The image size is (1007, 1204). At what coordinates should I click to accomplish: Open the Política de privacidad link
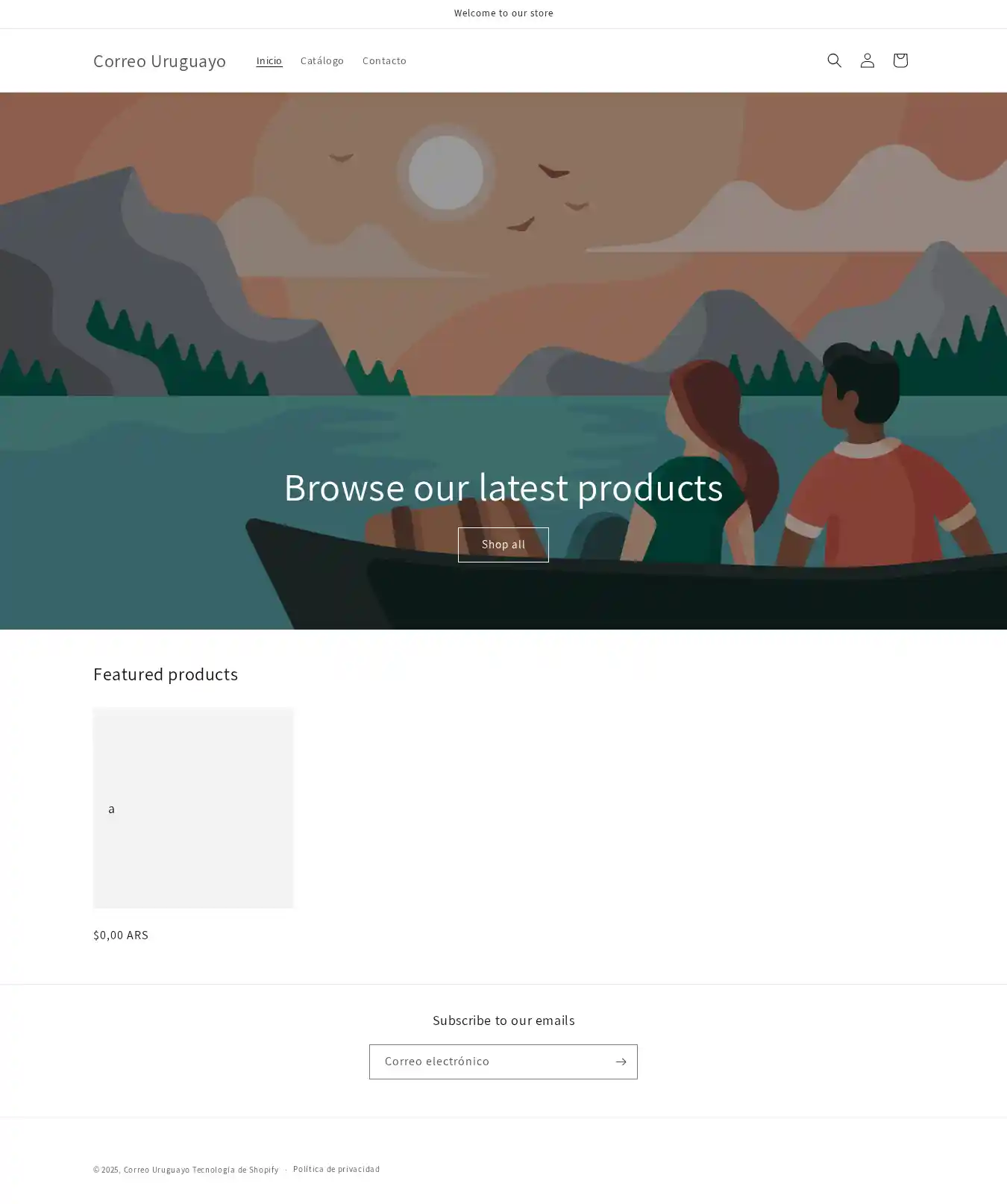pos(336,1169)
